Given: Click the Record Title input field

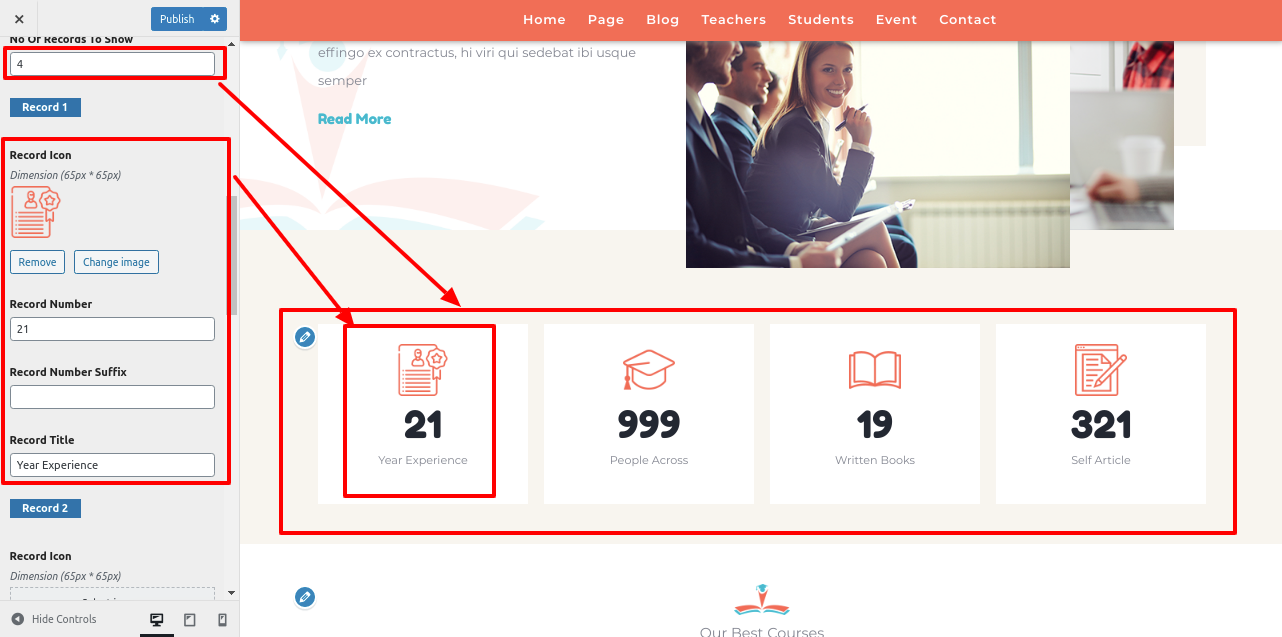Looking at the screenshot, I should tap(112, 465).
